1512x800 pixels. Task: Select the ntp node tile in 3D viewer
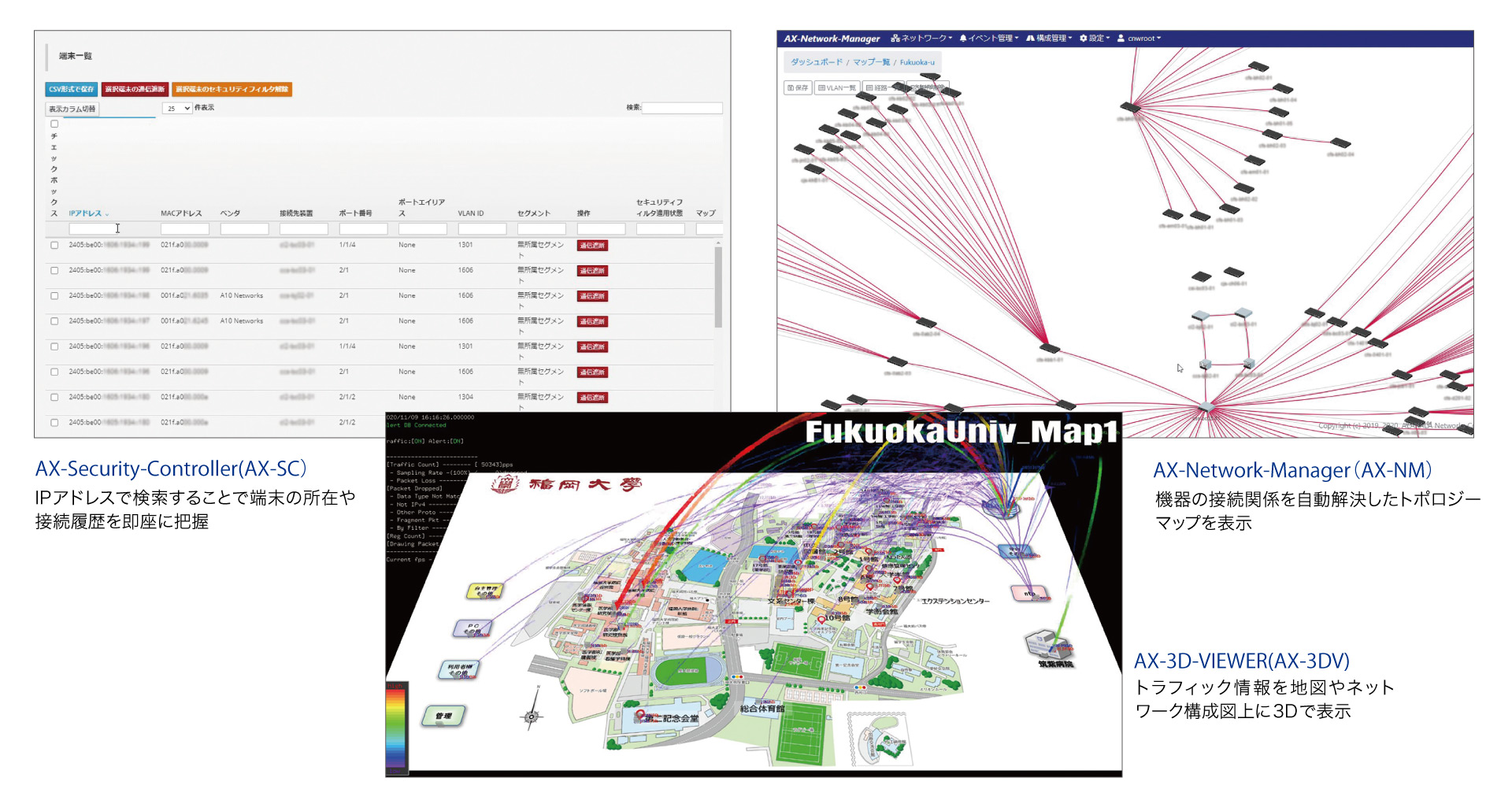coord(1029,593)
